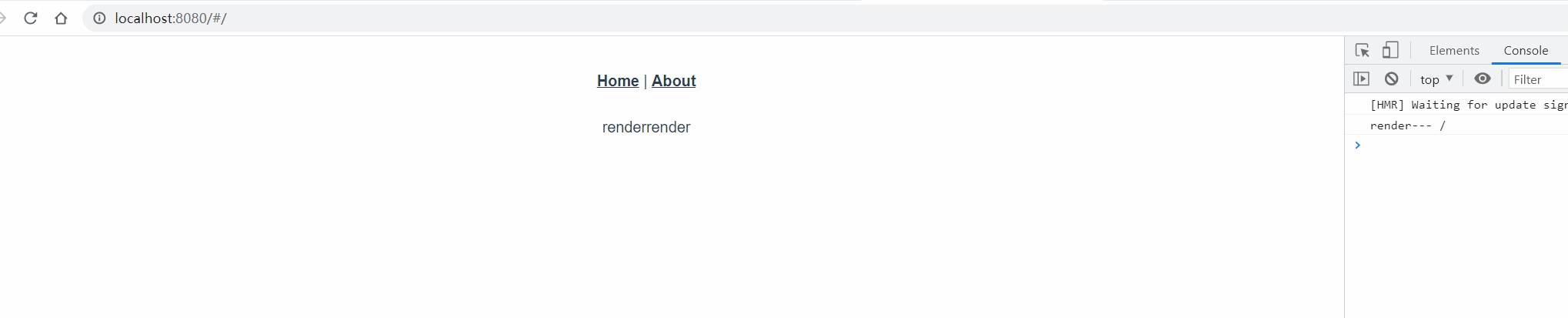Go to the browser home page
The width and height of the screenshot is (1568, 318).
click(61, 18)
